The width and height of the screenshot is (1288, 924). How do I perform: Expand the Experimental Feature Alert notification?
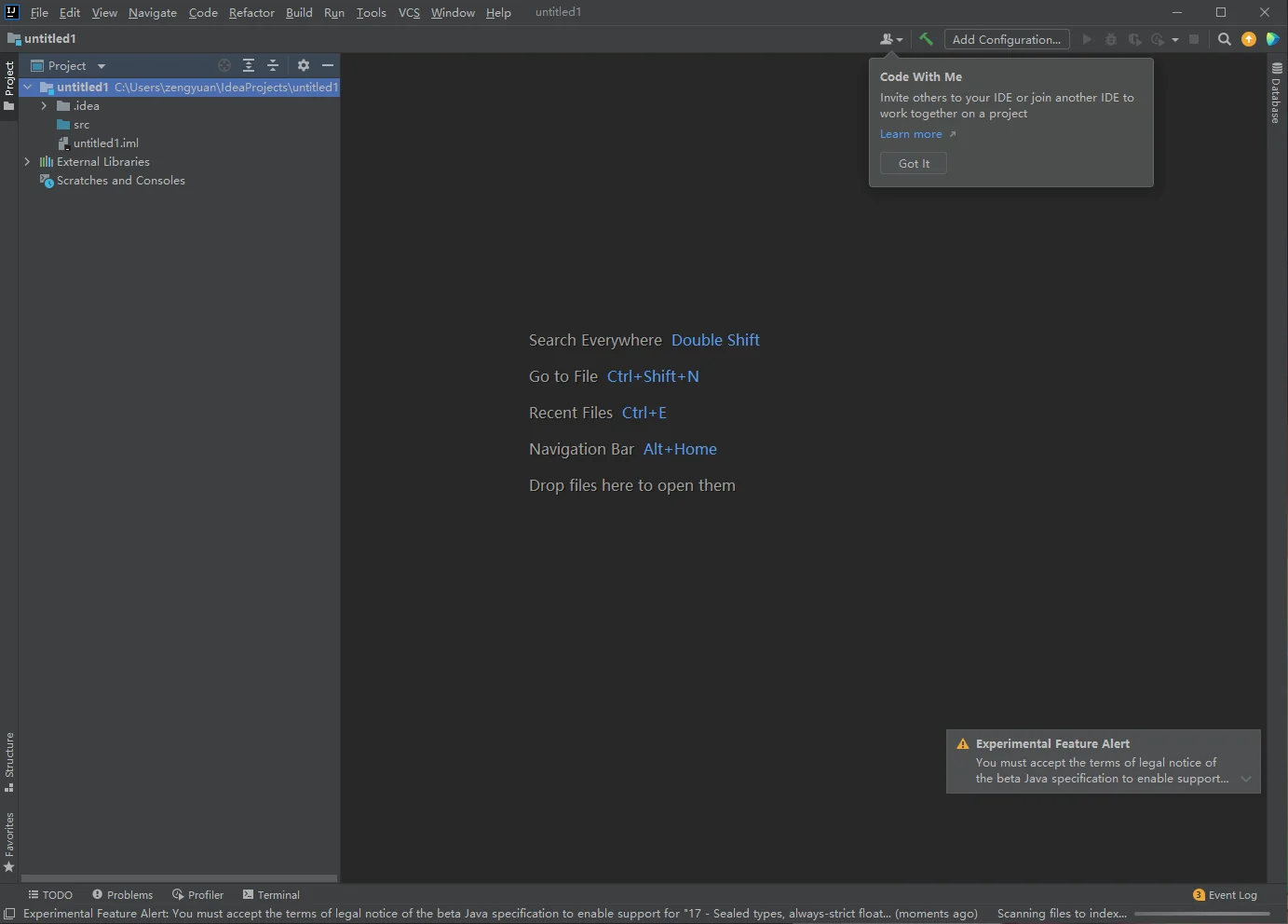point(1246,779)
